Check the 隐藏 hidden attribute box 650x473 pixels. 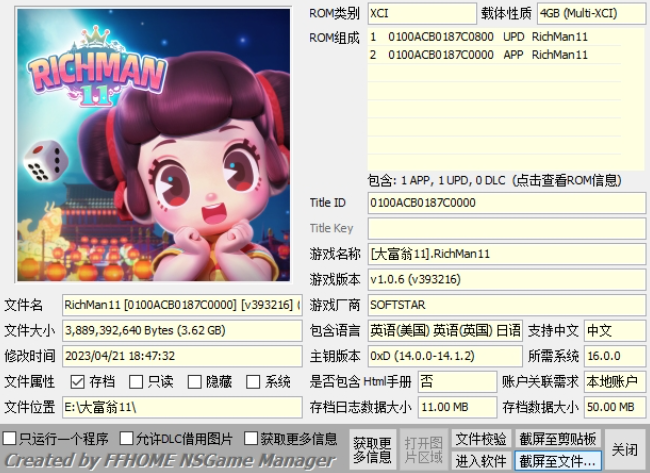[194, 382]
